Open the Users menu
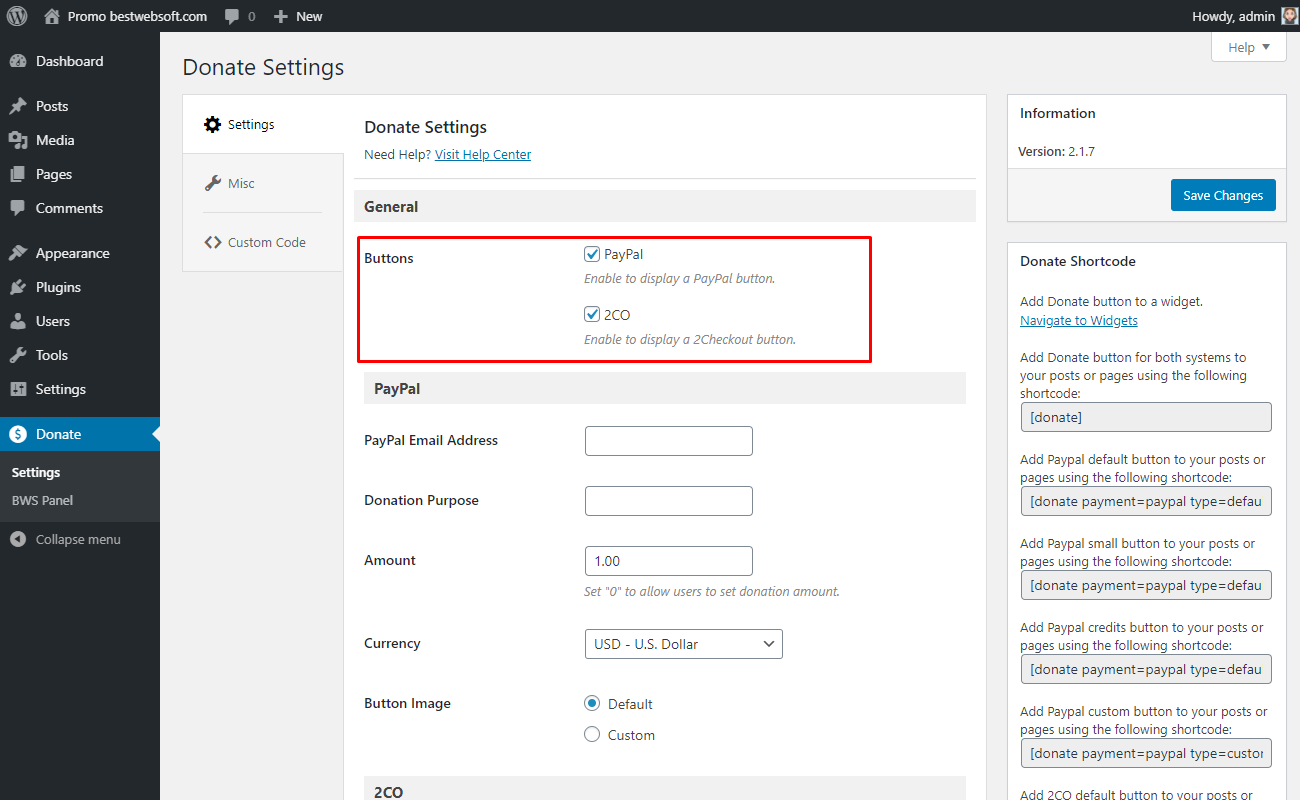The image size is (1300, 800). (x=80, y=321)
